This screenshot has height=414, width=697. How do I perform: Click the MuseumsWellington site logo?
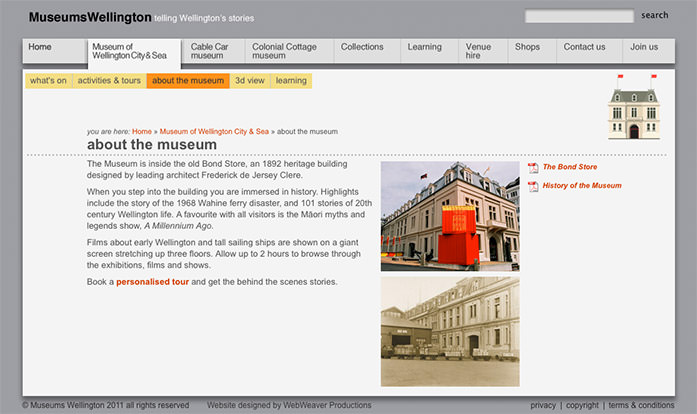tap(90, 17)
